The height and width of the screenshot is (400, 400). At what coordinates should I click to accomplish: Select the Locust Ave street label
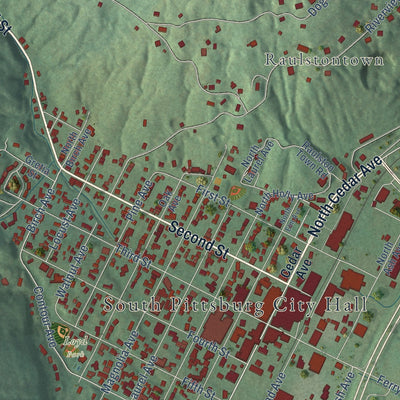[x=65, y=224]
